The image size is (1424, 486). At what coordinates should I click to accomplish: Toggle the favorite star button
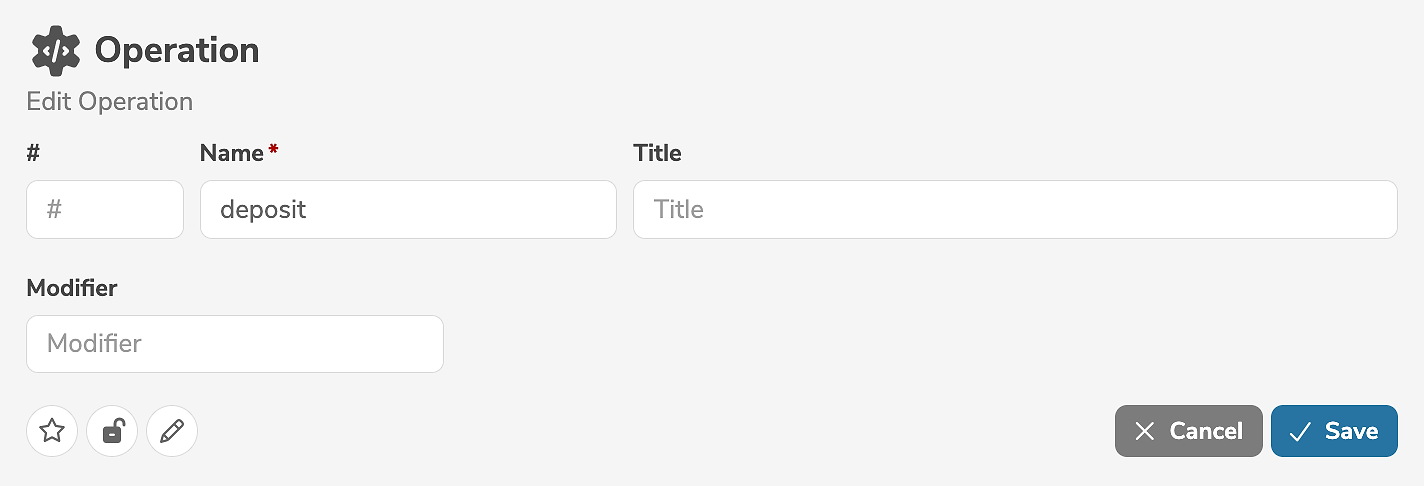pos(52,431)
